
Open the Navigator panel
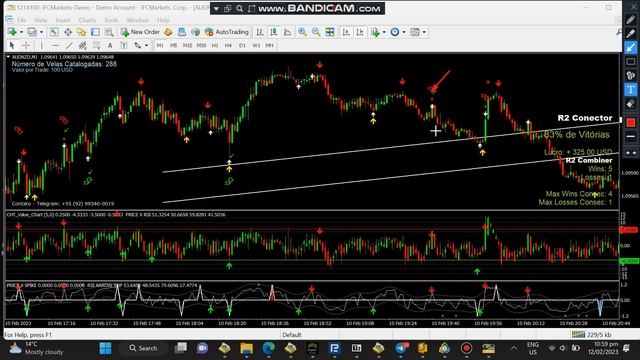click(x=82, y=32)
